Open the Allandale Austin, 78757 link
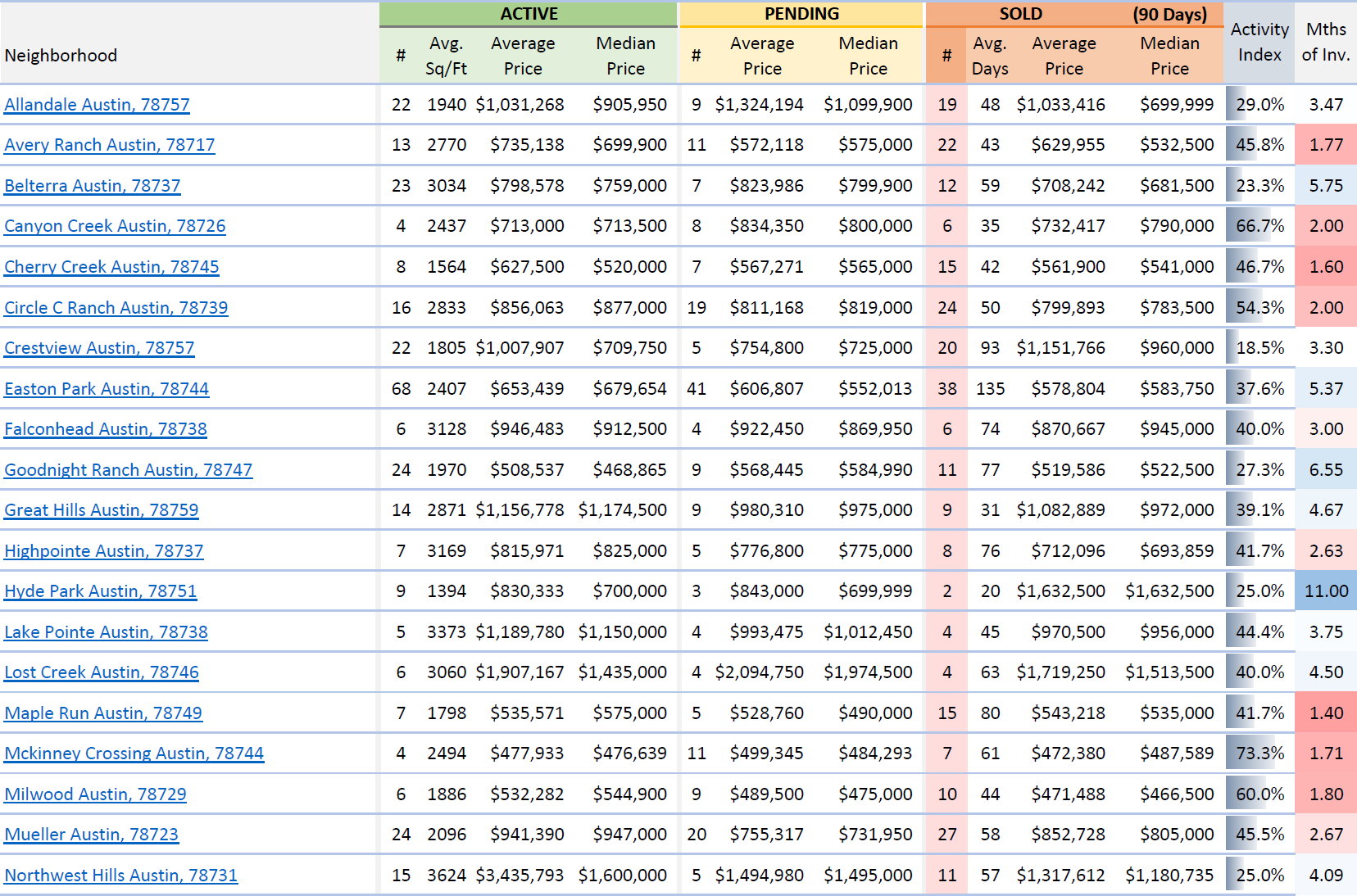Screen dimensions: 1357x896 click(97, 105)
